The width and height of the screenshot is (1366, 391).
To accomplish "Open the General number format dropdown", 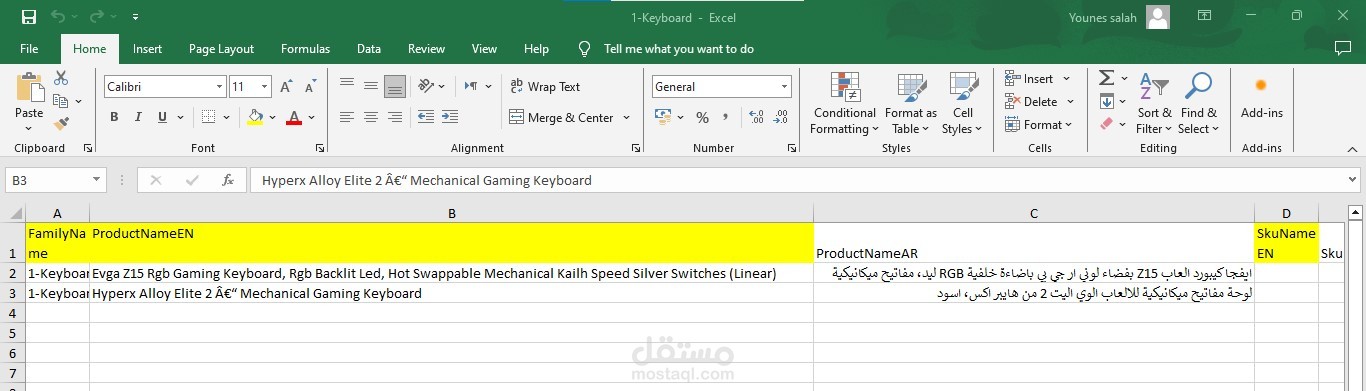I will coord(784,87).
